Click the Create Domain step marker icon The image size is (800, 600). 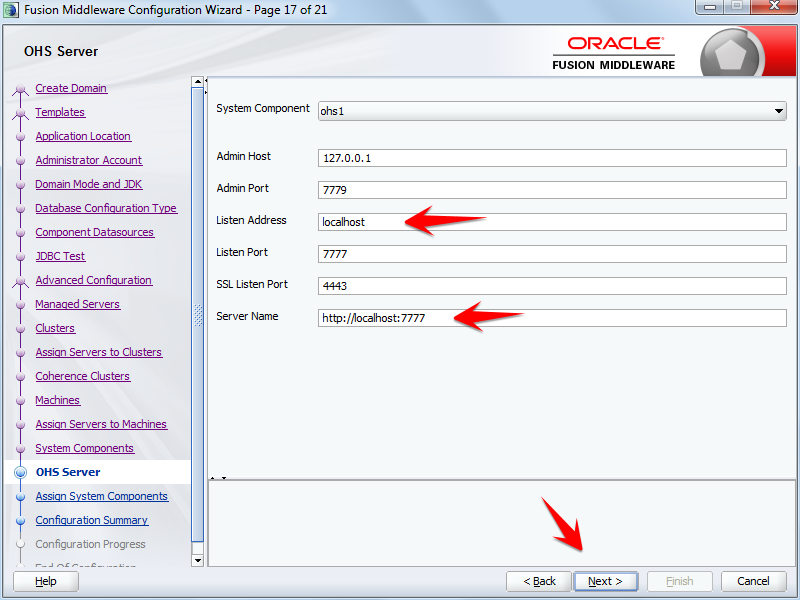point(20,88)
